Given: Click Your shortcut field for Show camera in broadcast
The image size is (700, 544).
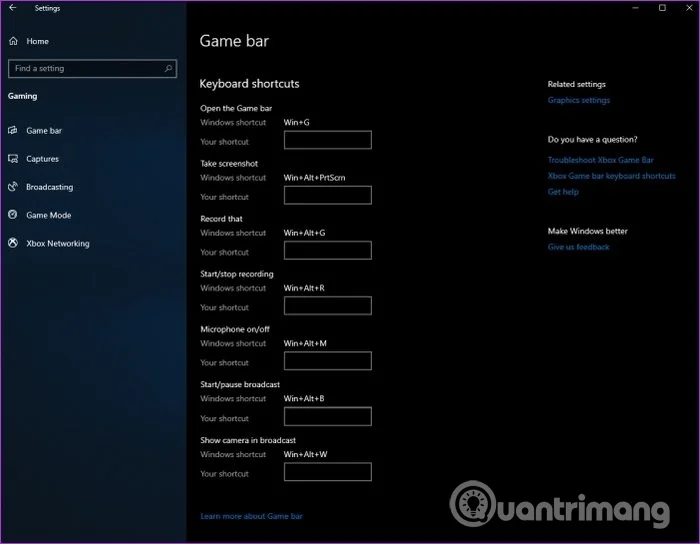Looking at the screenshot, I should tap(328, 472).
